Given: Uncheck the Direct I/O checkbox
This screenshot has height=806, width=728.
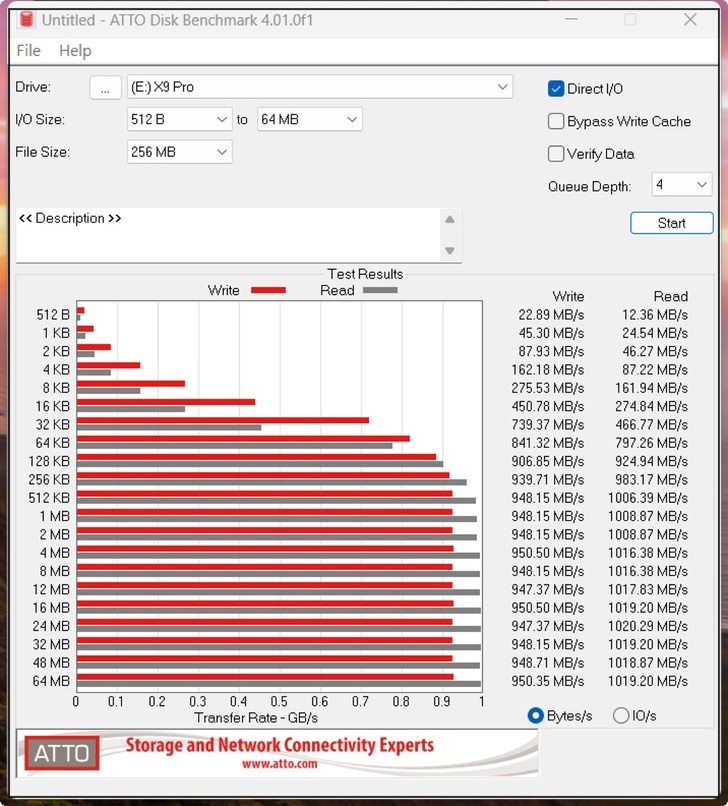Looking at the screenshot, I should tap(556, 89).
